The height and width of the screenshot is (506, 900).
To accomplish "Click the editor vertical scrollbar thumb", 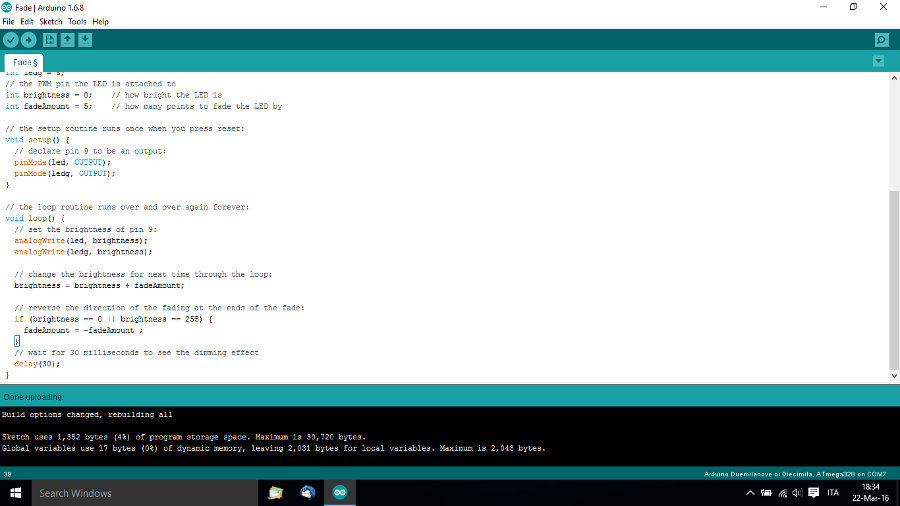I will (894, 281).
